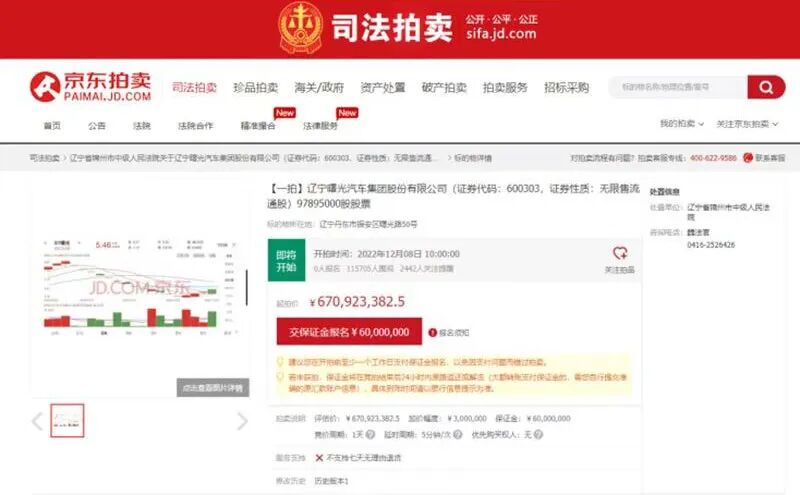Screen dimensions: 800x495
Task: Click the 交保证金报名 ¥60,000,000 button
Action: click(349, 332)
